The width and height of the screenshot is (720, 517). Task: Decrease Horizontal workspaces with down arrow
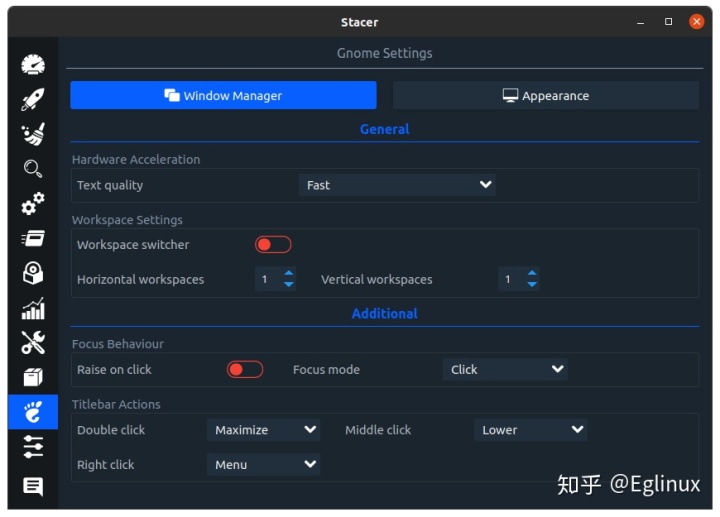pyautogui.click(x=289, y=285)
